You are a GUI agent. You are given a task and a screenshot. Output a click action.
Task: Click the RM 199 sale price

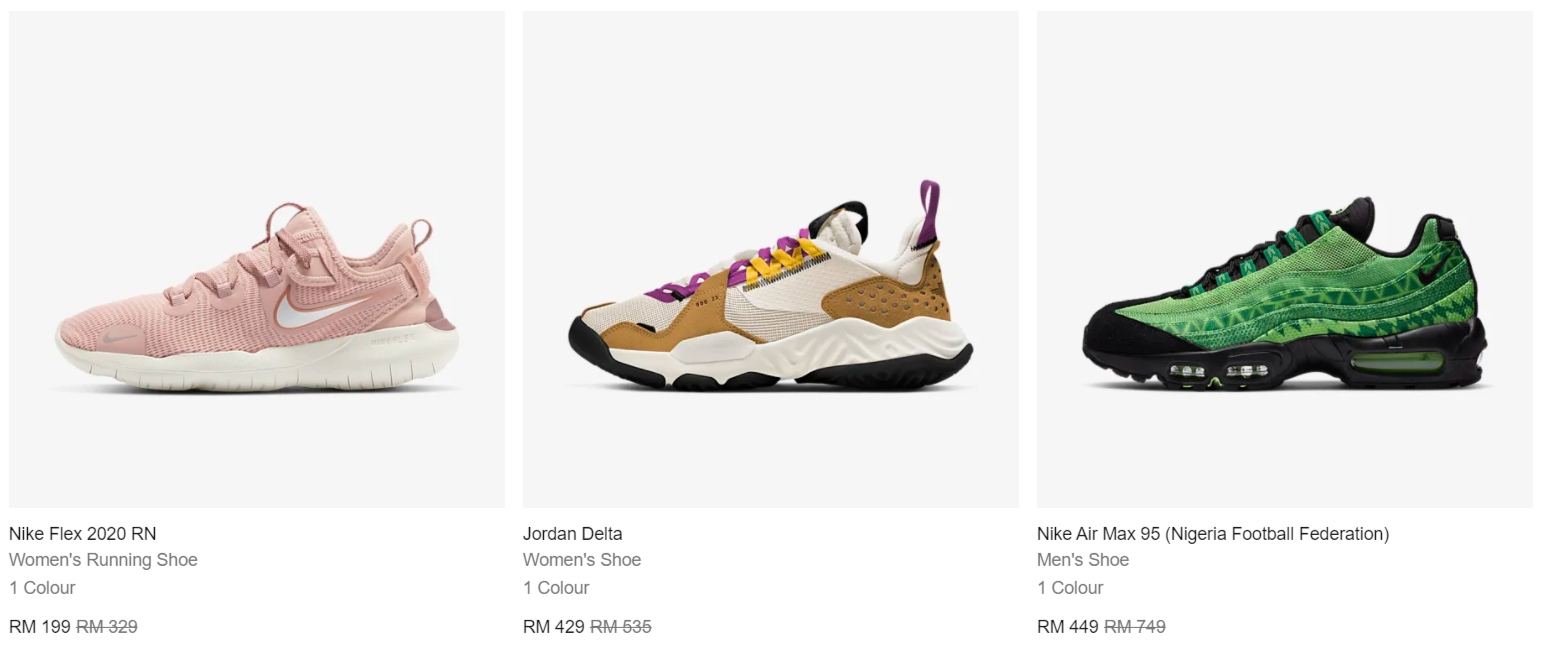tap(40, 627)
